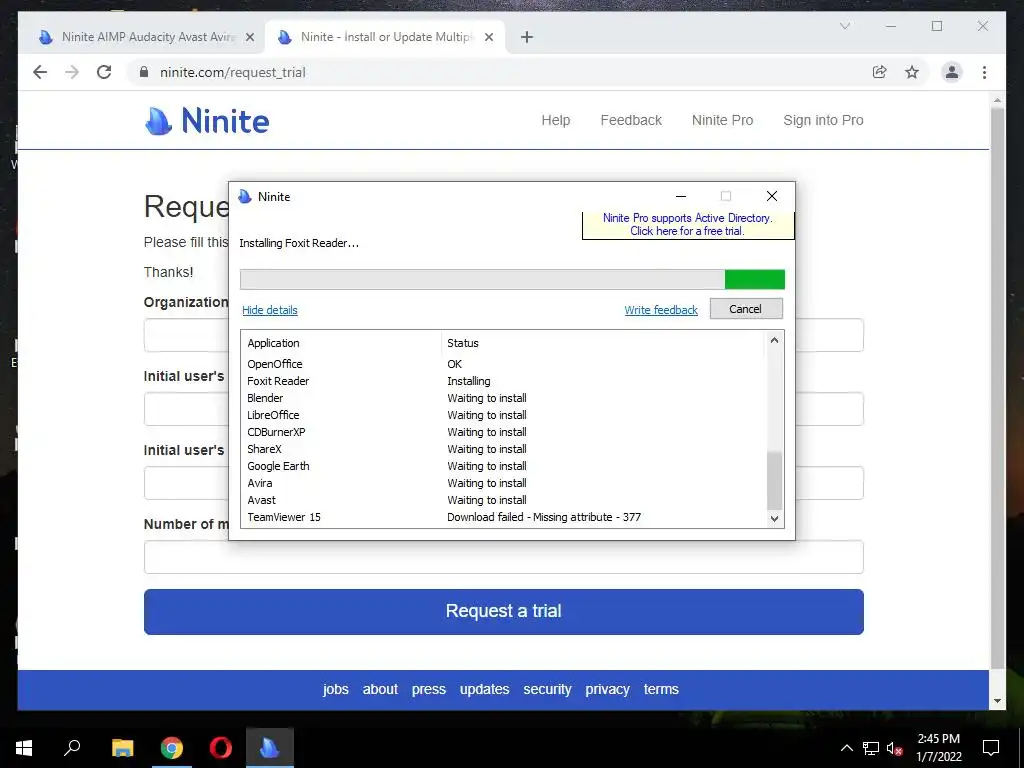
Task: Bookmark this page with star icon
Action: click(x=912, y=72)
